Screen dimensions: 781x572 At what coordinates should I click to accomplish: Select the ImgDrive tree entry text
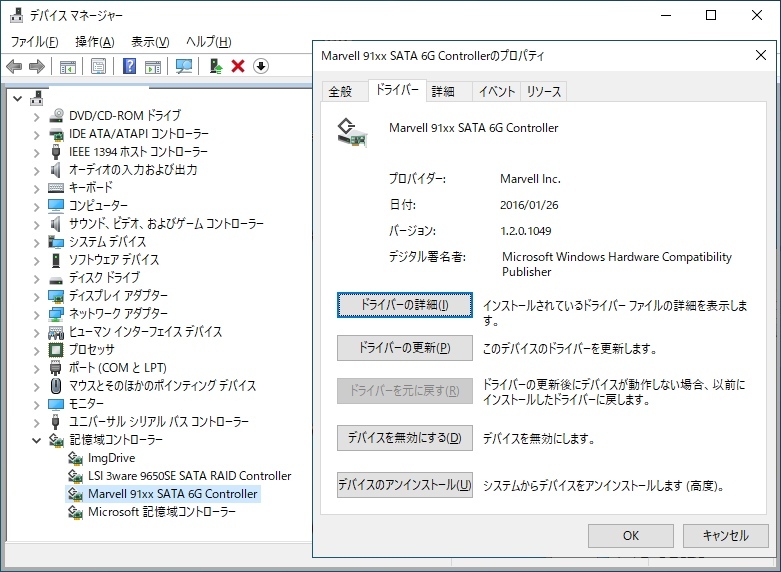[x=112, y=458]
